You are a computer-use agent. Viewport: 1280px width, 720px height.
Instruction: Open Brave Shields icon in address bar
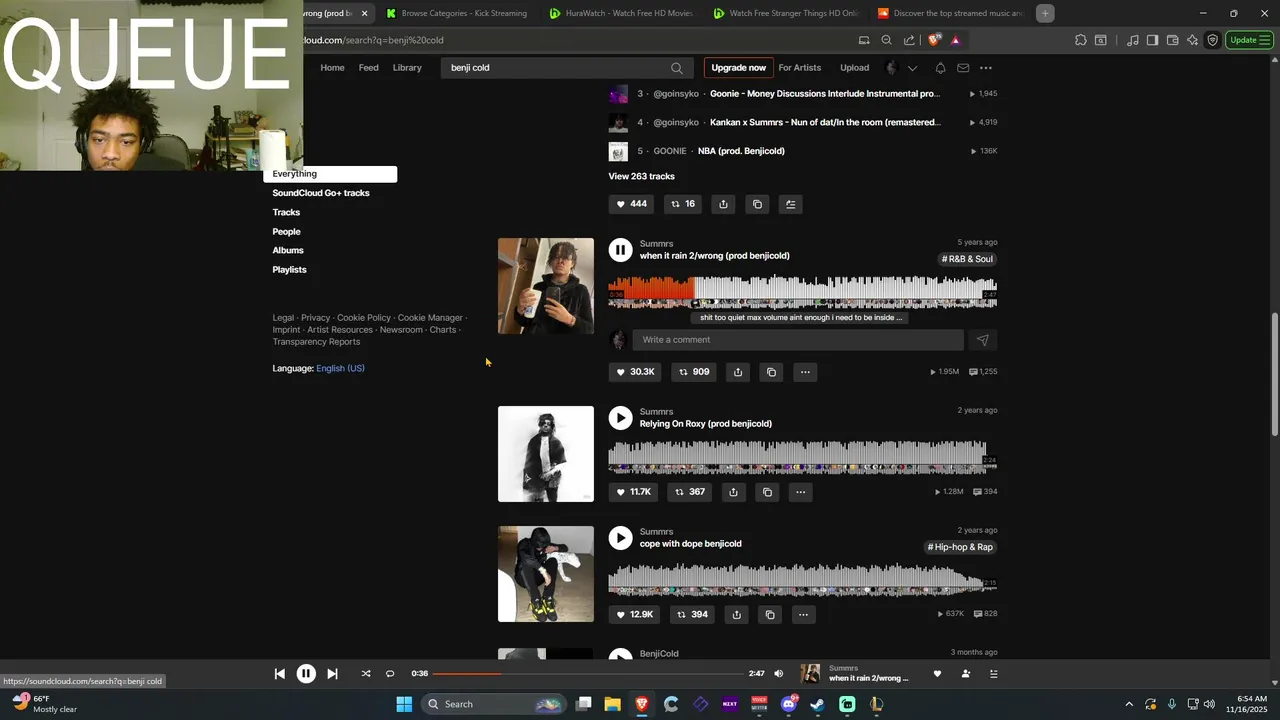coord(934,40)
